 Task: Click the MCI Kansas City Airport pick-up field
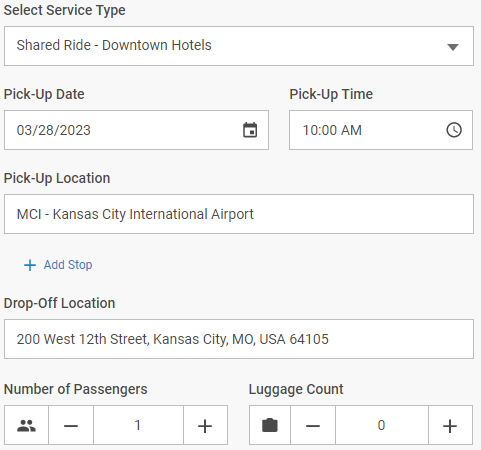[x=239, y=214]
